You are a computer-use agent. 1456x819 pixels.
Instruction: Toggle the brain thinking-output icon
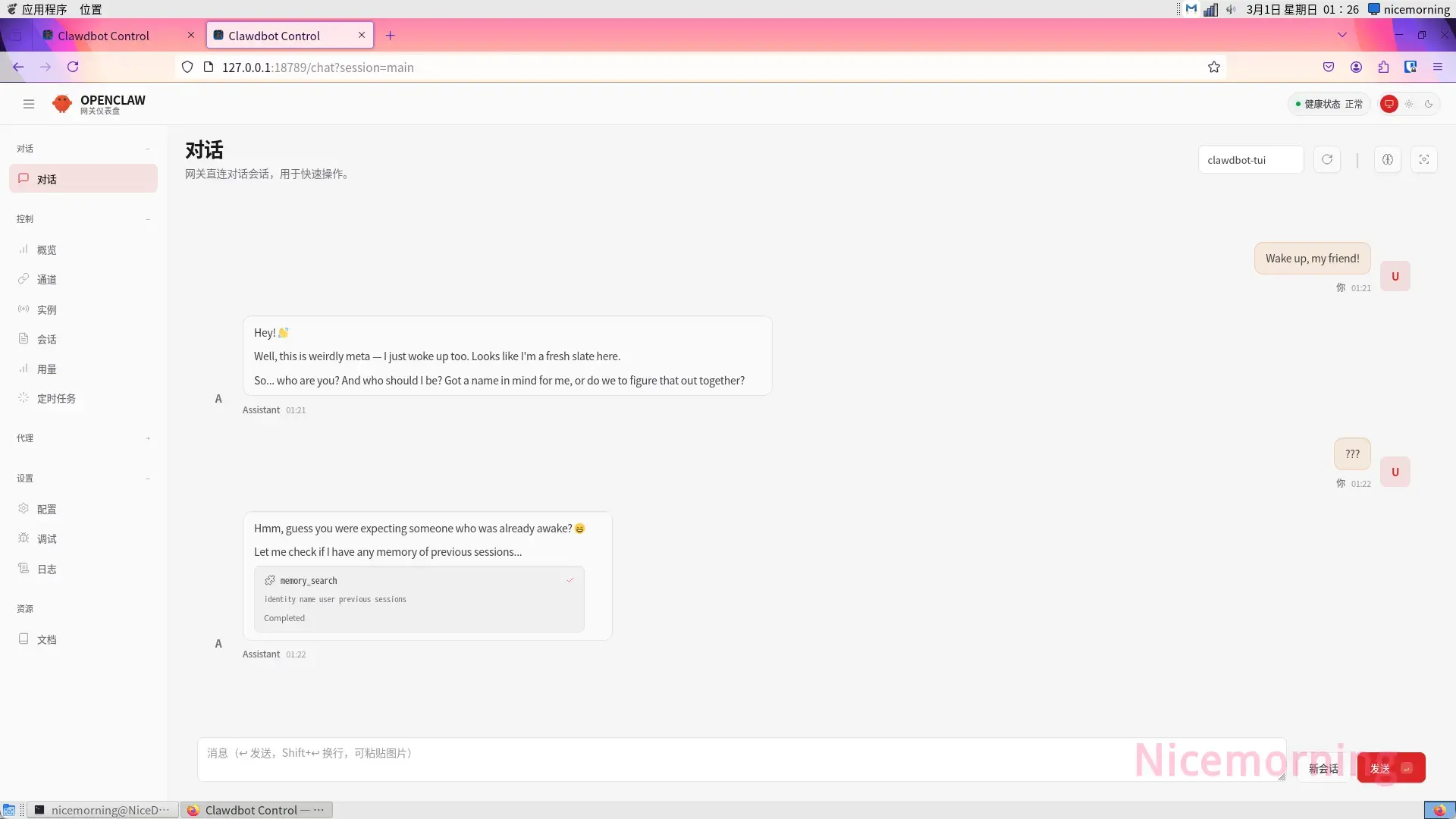point(1387,159)
